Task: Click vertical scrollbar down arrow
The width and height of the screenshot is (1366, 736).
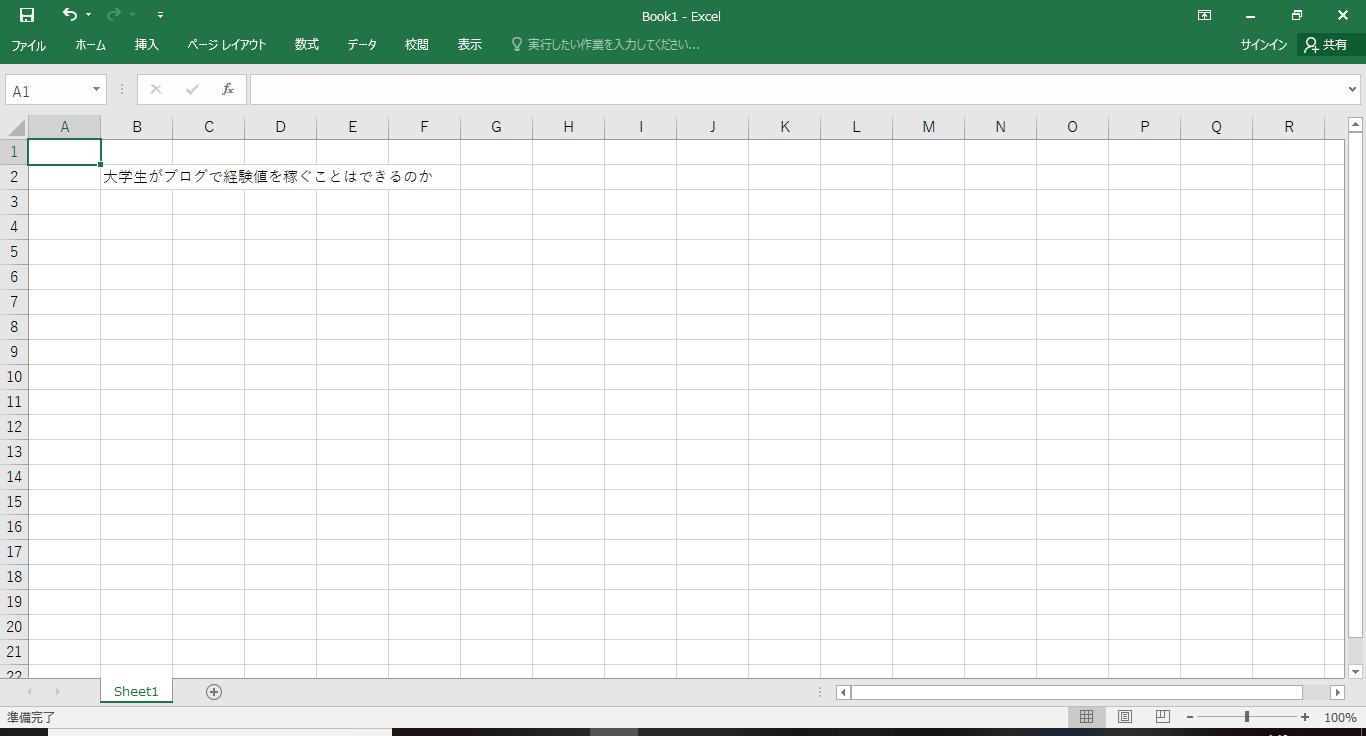Action: pyautogui.click(x=1356, y=671)
